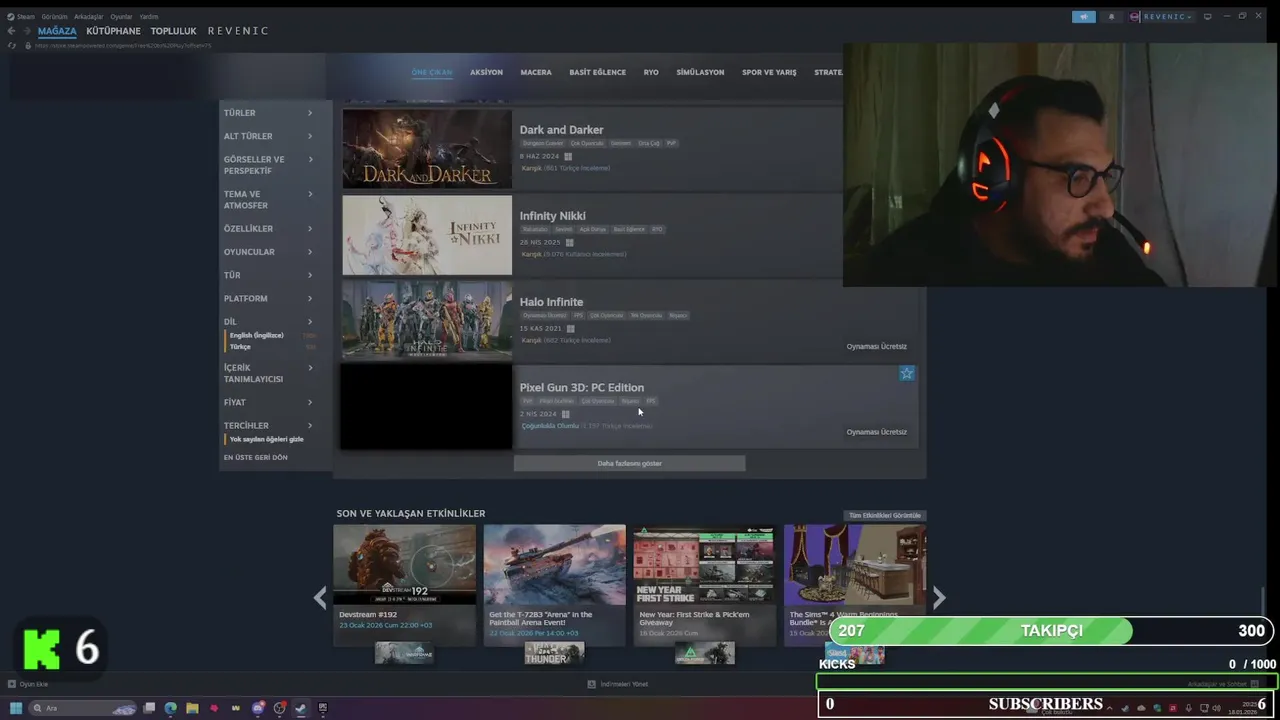
Task: Toggle the English (İngilizce) language filter
Action: point(257,335)
